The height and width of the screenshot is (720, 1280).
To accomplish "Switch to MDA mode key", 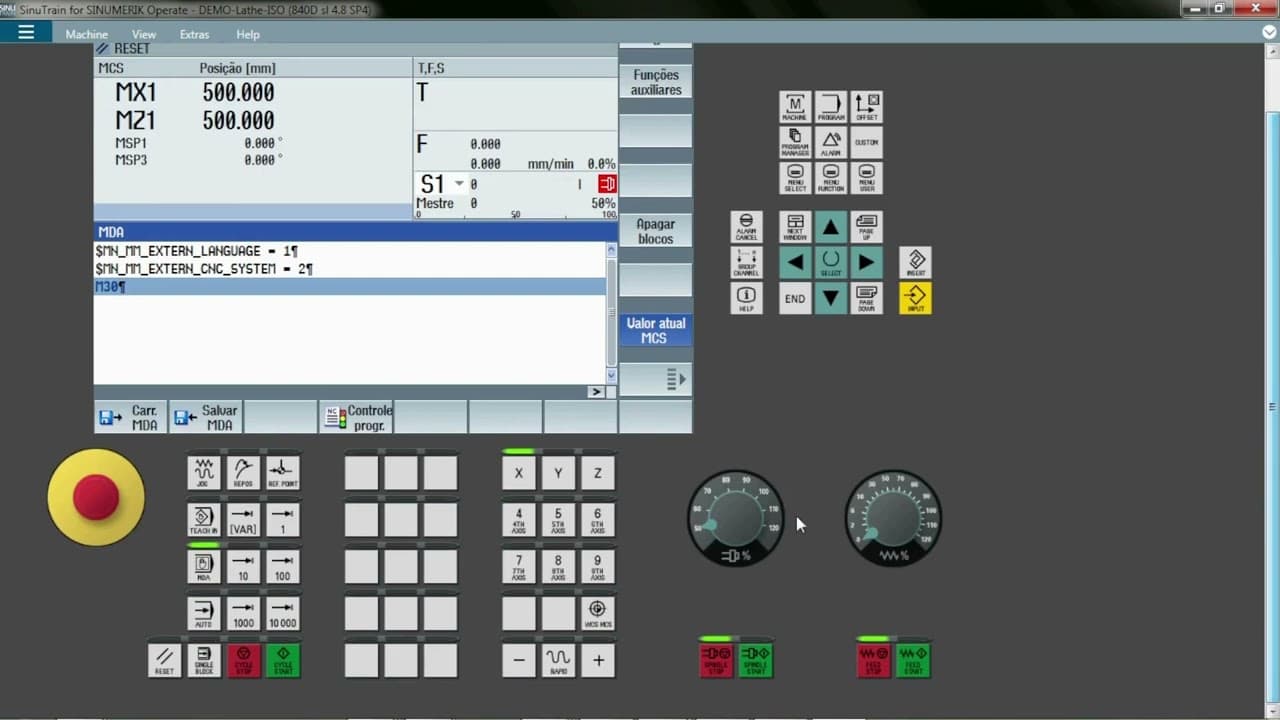I will coord(204,567).
